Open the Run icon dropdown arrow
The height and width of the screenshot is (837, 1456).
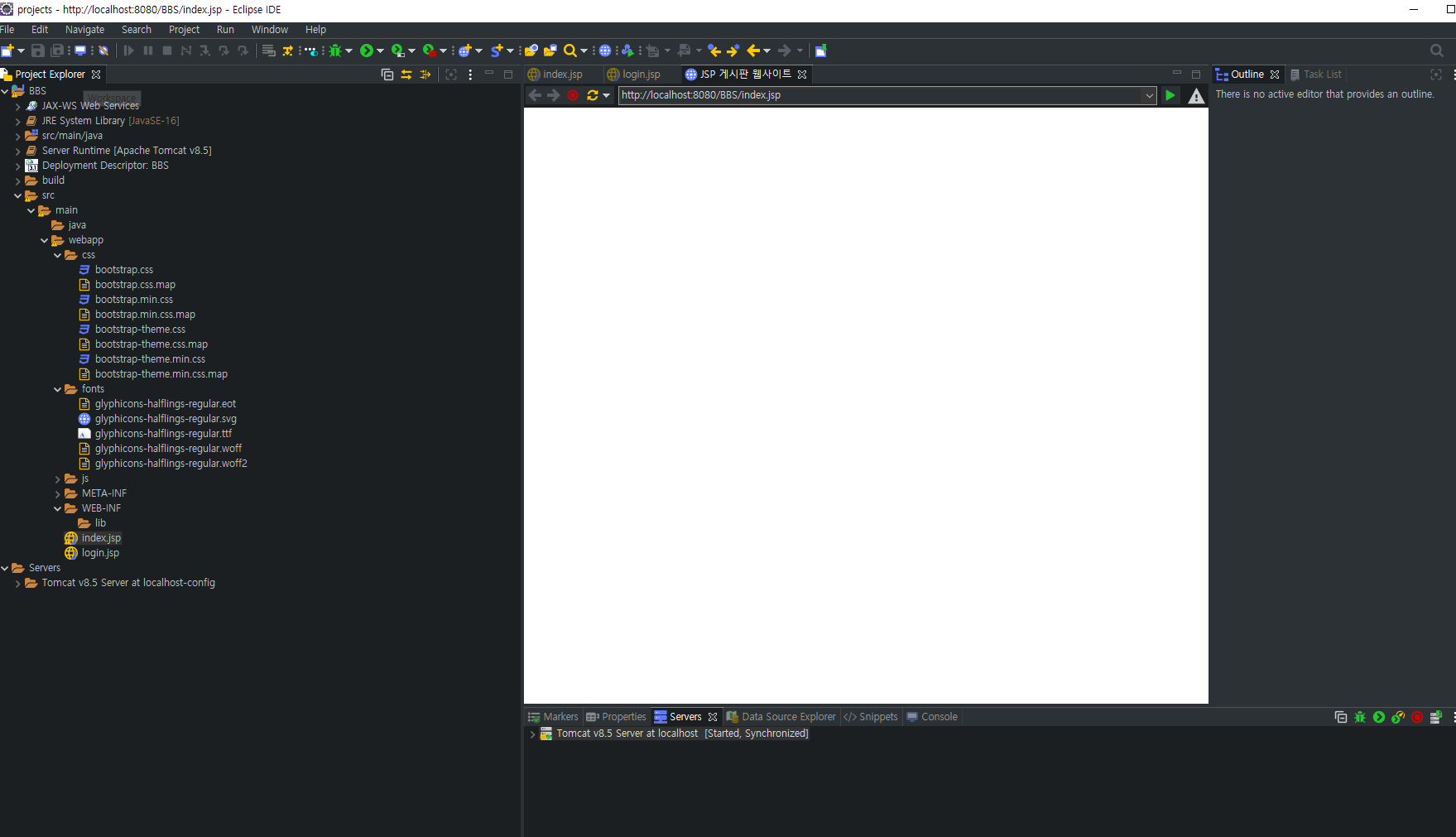coord(381,51)
